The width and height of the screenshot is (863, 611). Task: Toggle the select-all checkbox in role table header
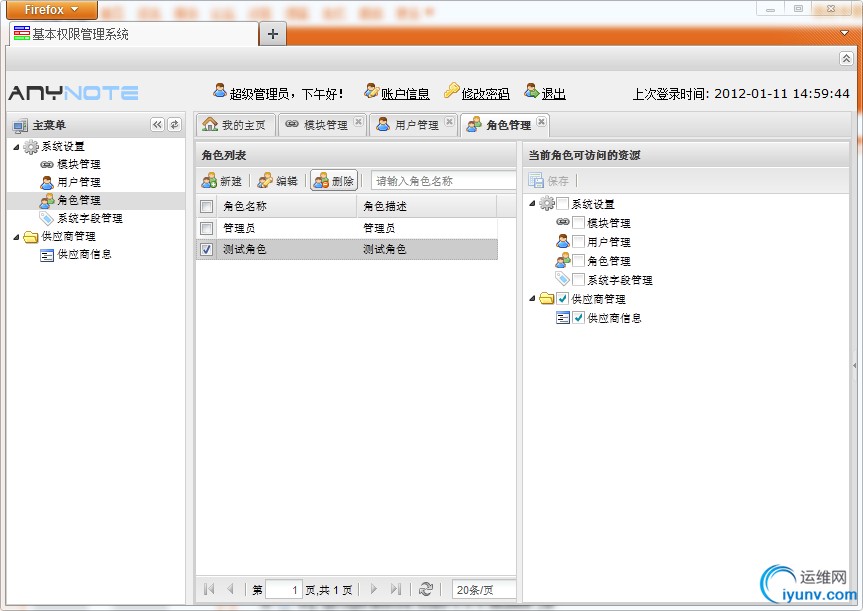pyautogui.click(x=206, y=206)
